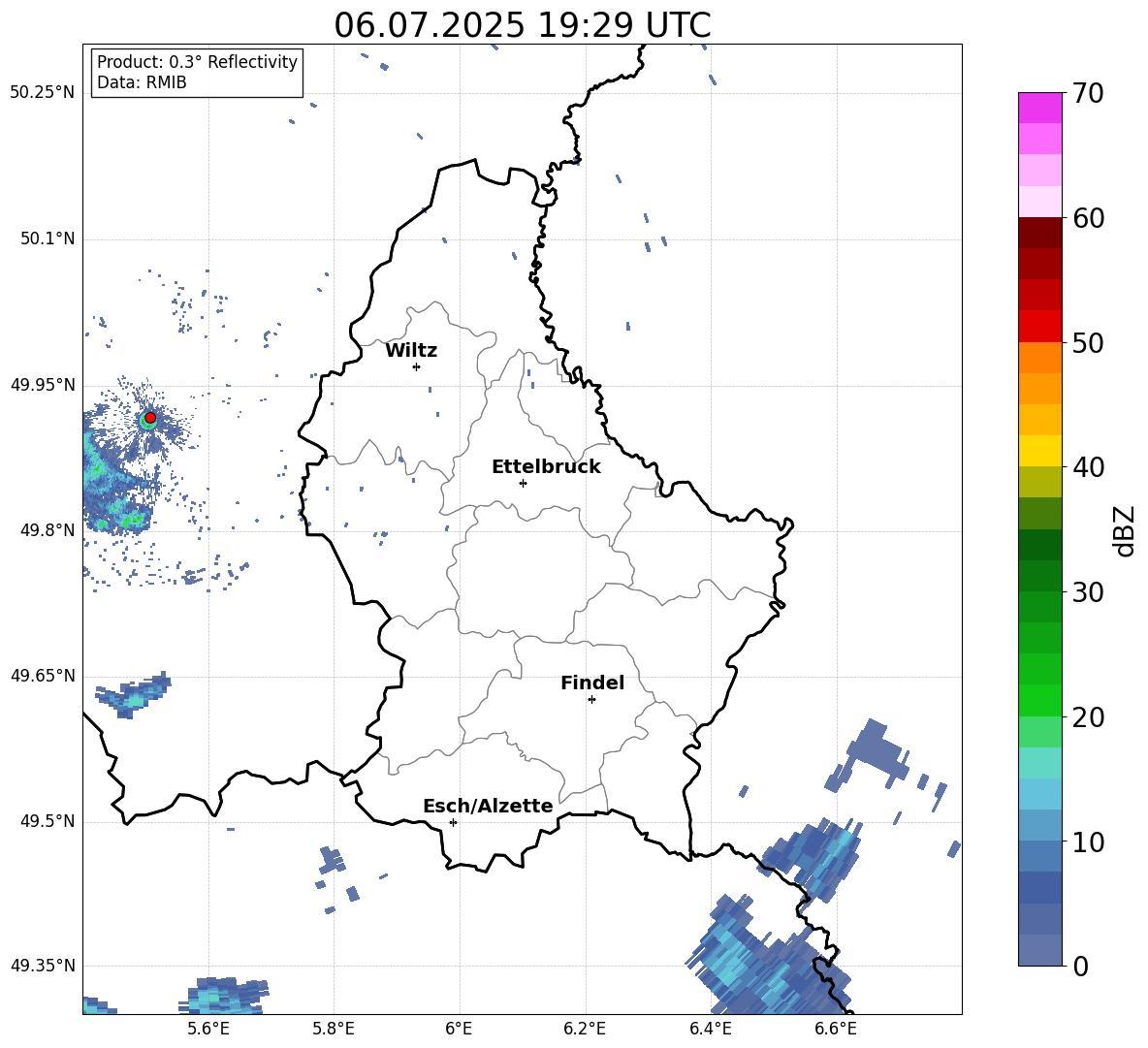Click the 50.25°N latitude label

pyautogui.click(x=43, y=93)
